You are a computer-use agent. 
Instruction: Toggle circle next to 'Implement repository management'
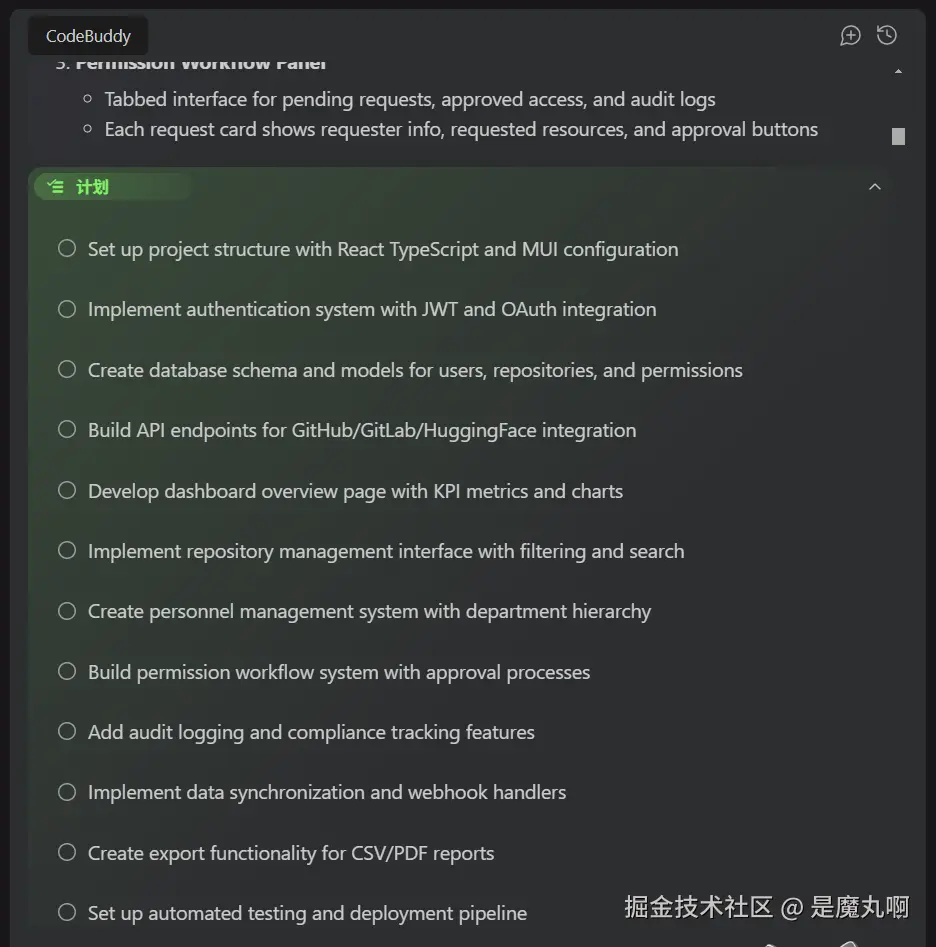click(67, 550)
